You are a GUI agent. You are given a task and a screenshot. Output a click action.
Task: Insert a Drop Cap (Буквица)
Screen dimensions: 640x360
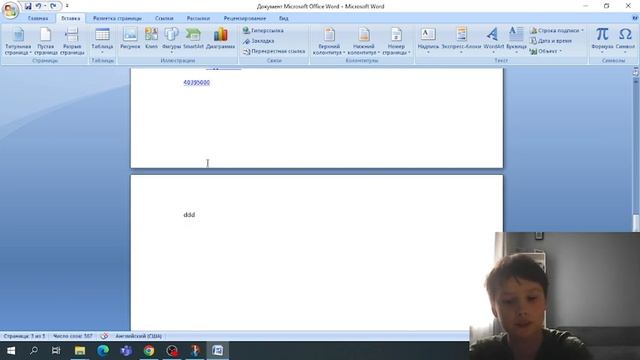point(516,40)
